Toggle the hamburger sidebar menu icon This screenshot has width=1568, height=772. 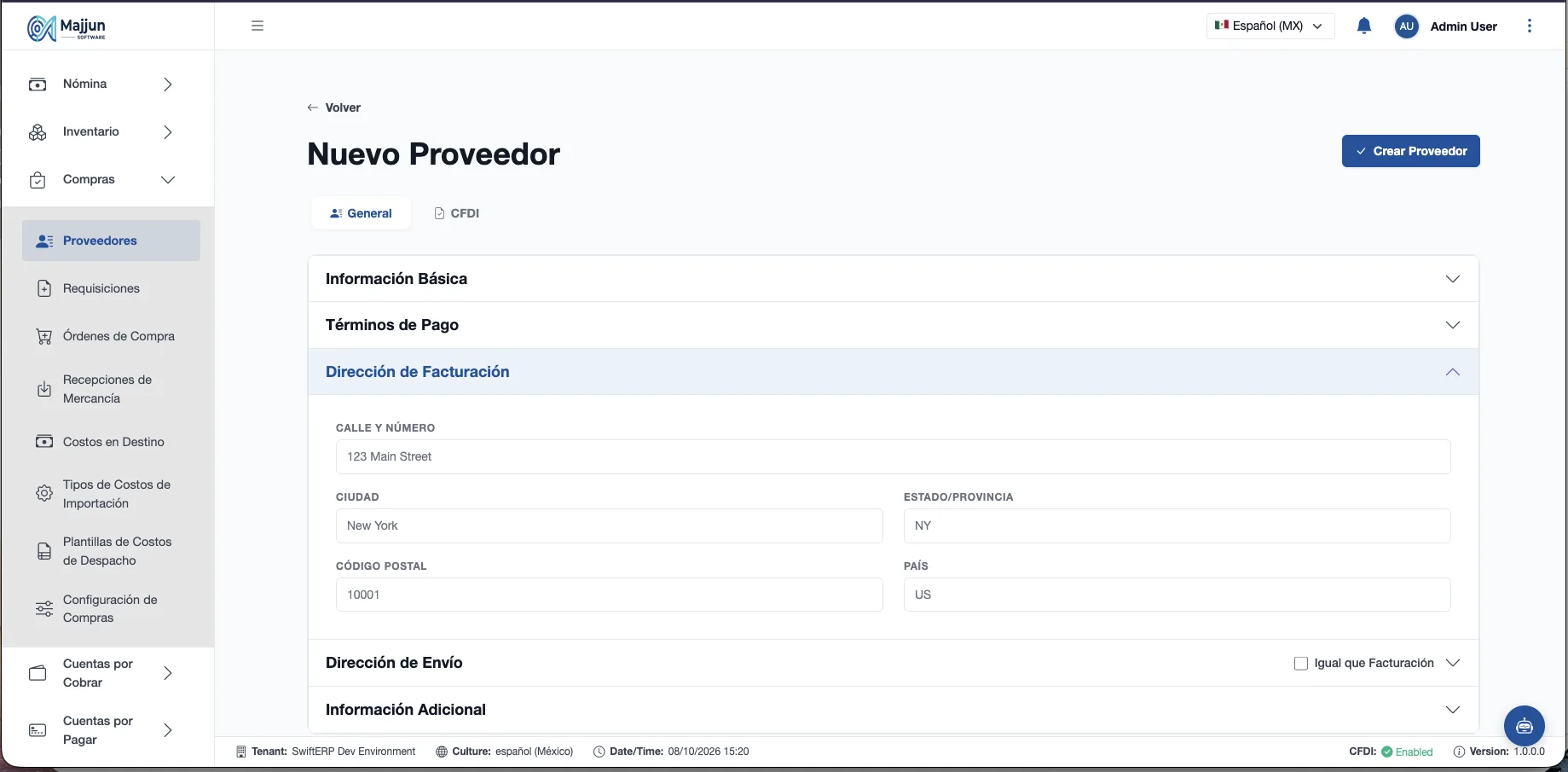click(257, 26)
